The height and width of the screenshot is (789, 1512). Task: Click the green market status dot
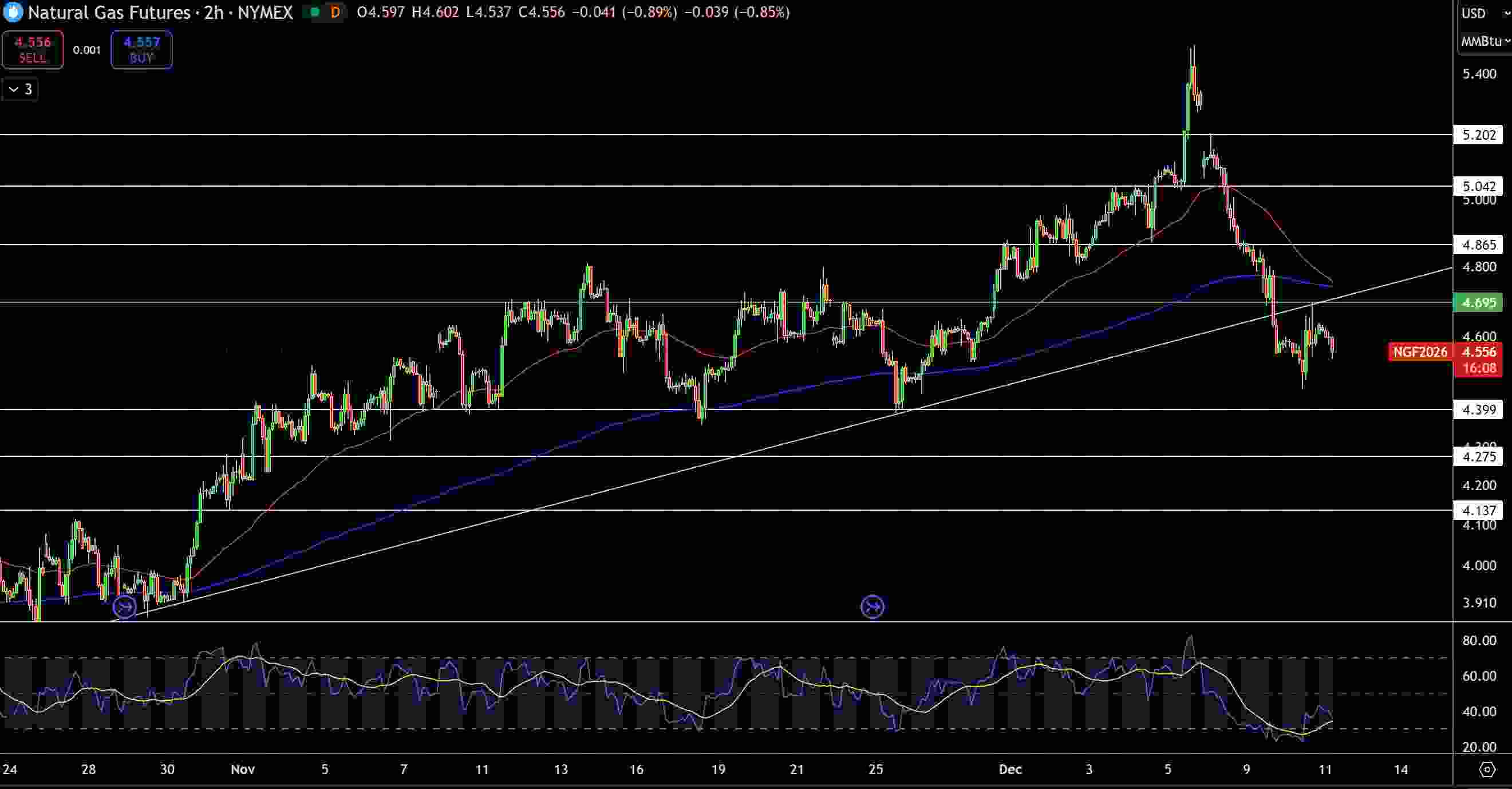pos(315,10)
